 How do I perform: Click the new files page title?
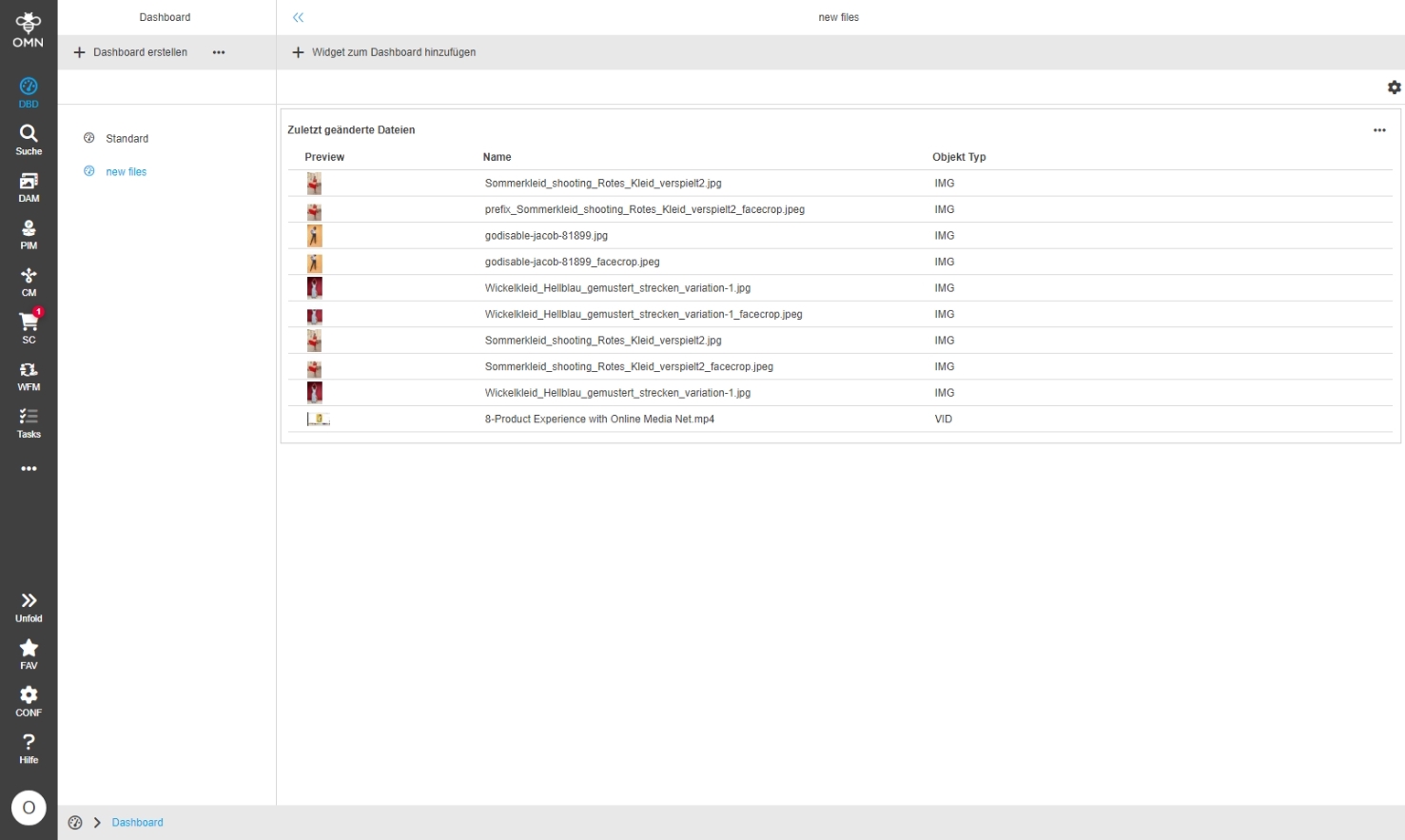click(x=838, y=17)
